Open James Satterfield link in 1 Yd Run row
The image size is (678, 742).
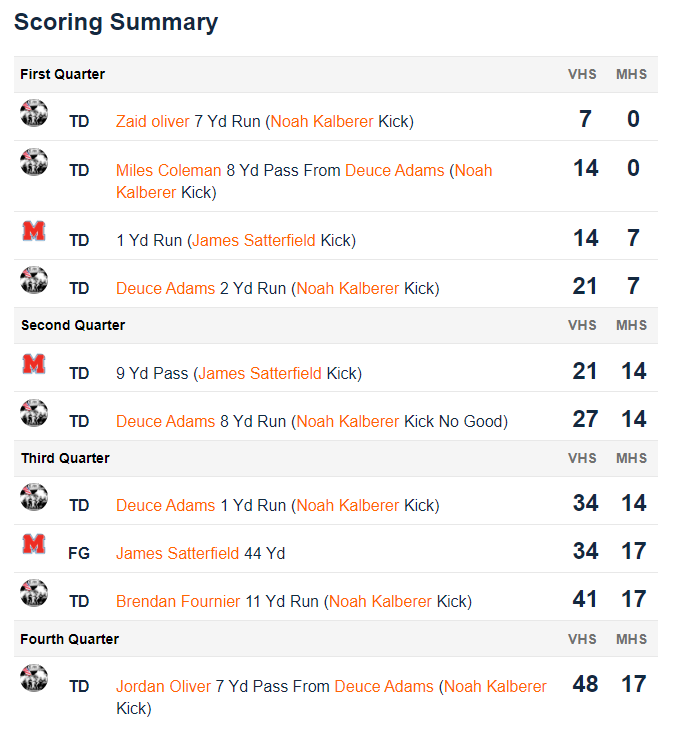pyautogui.click(x=254, y=240)
